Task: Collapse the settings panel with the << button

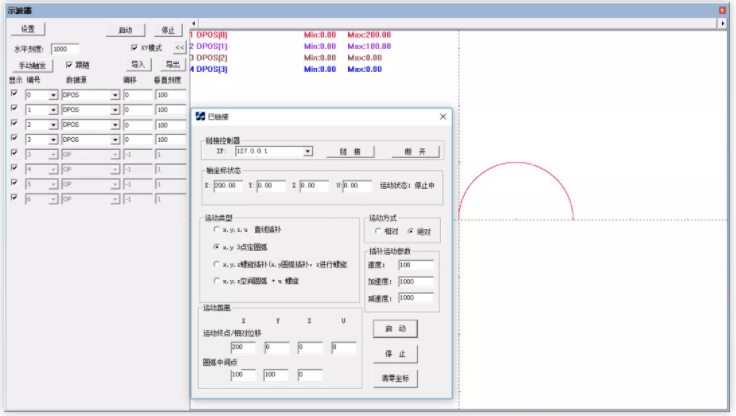Action: pyautogui.click(x=179, y=47)
